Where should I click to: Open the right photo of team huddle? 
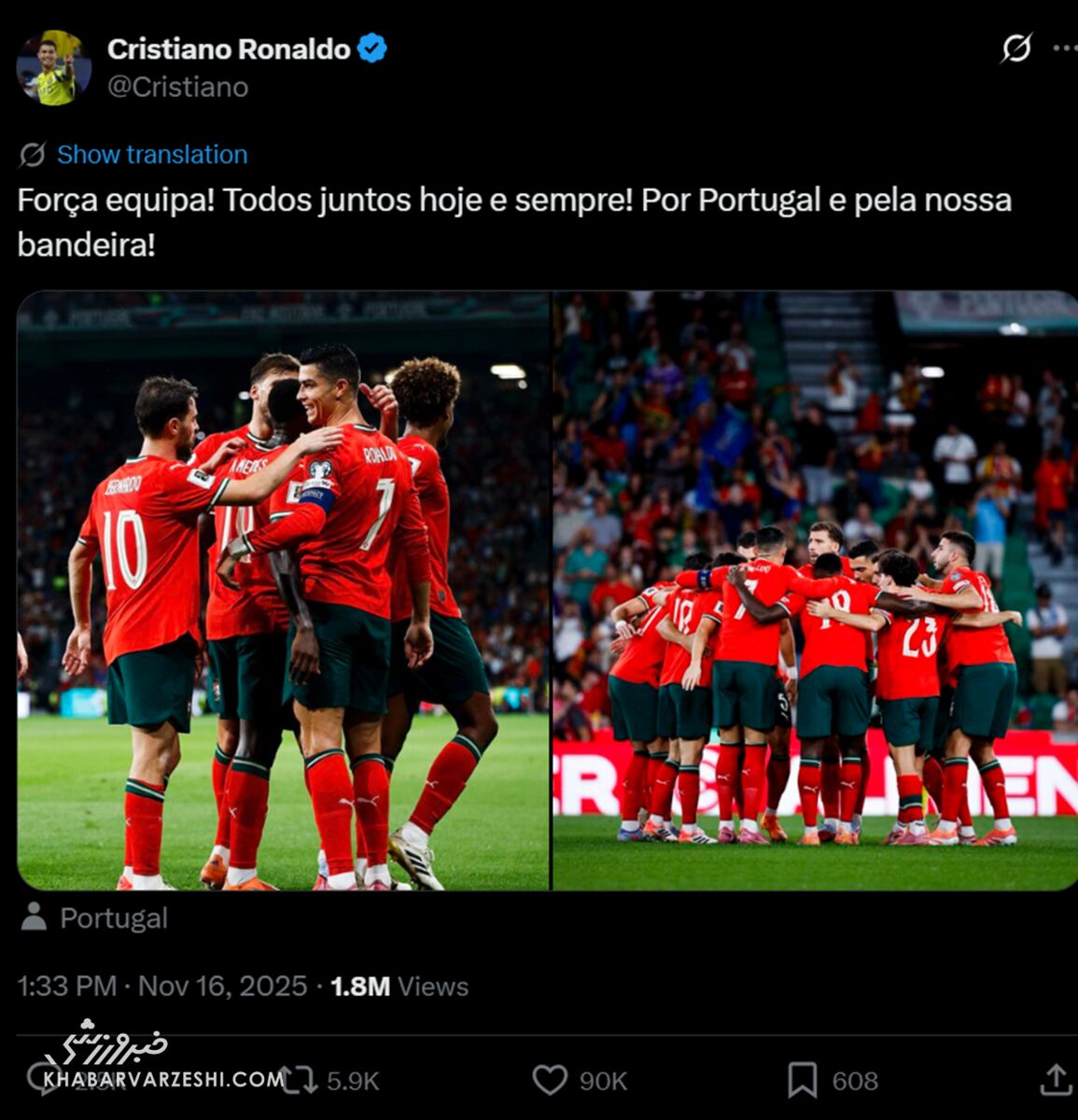(815, 591)
